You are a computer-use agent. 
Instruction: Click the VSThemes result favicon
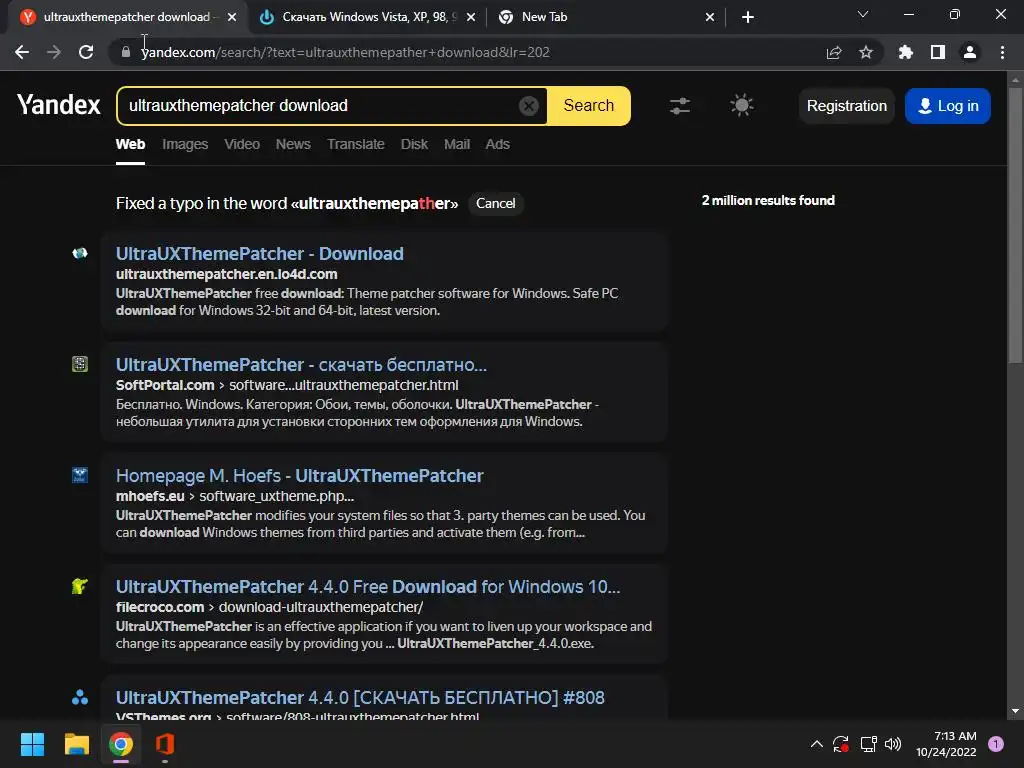click(x=80, y=697)
